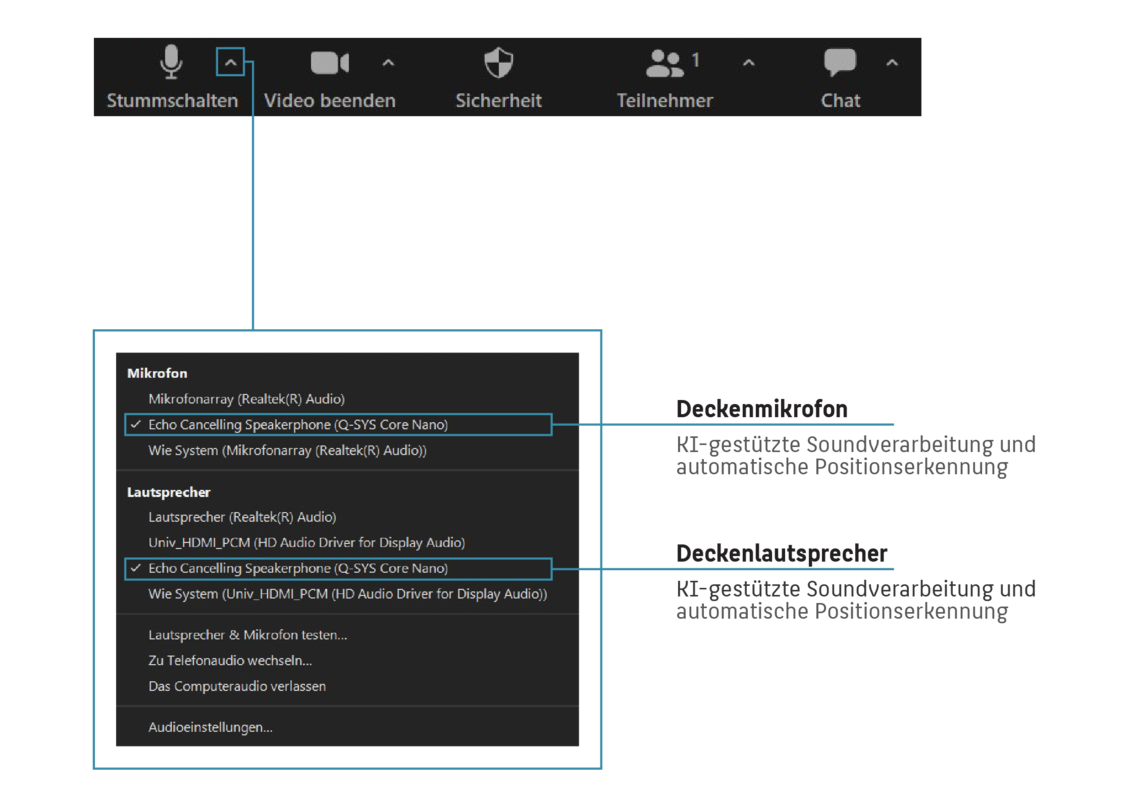This screenshot has height=800, width=1136.
Task: Open the Teilnehmer participants icon
Action: tap(664, 64)
